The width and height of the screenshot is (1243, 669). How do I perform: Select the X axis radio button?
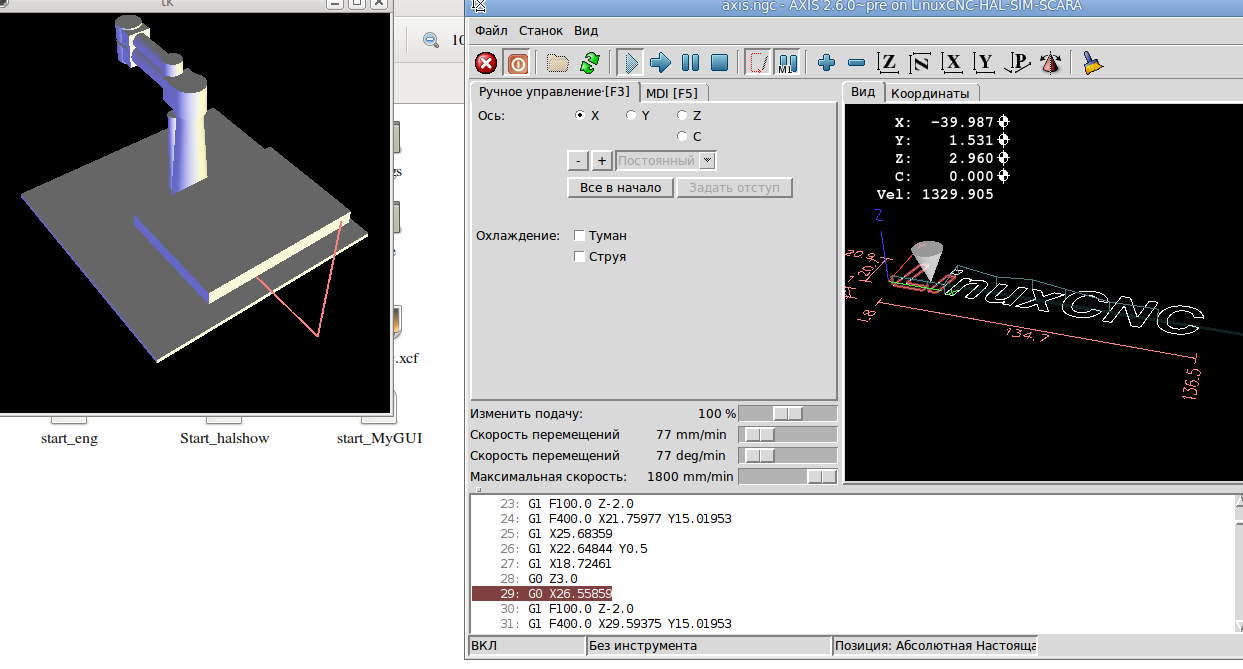pos(580,115)
